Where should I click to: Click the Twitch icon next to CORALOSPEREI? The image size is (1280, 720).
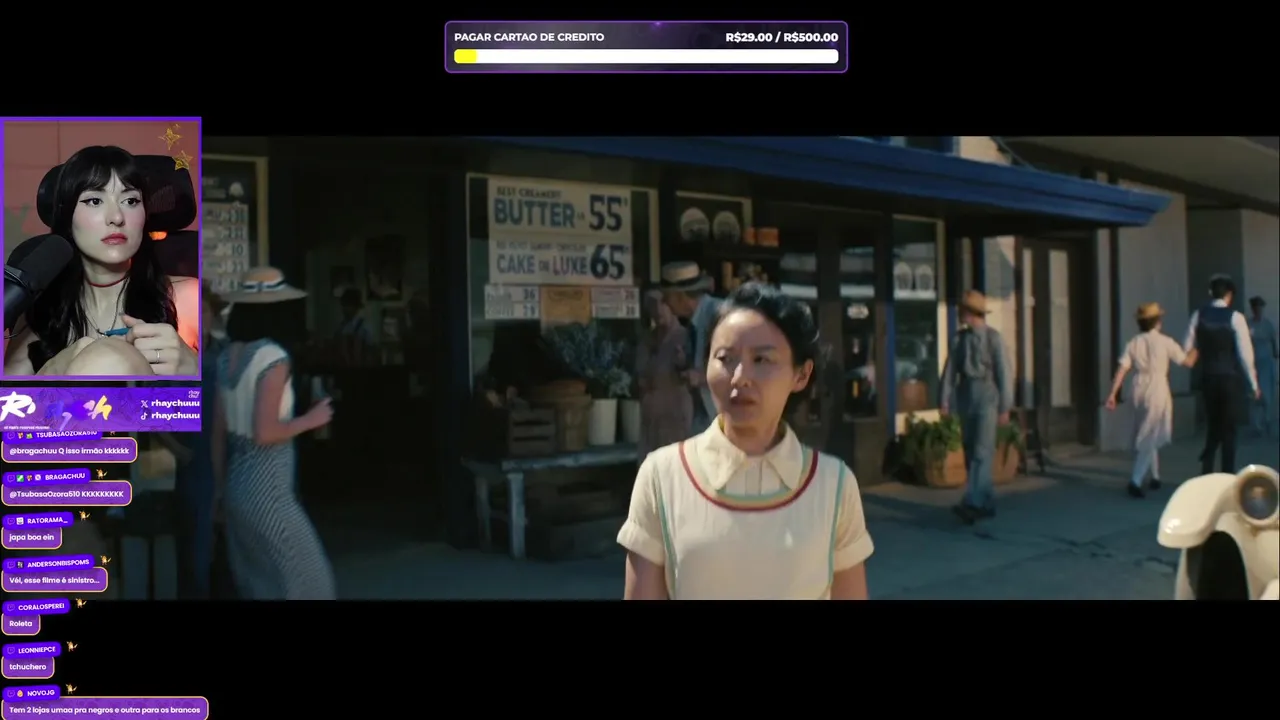pyautogui.click(x=10, y=607)
